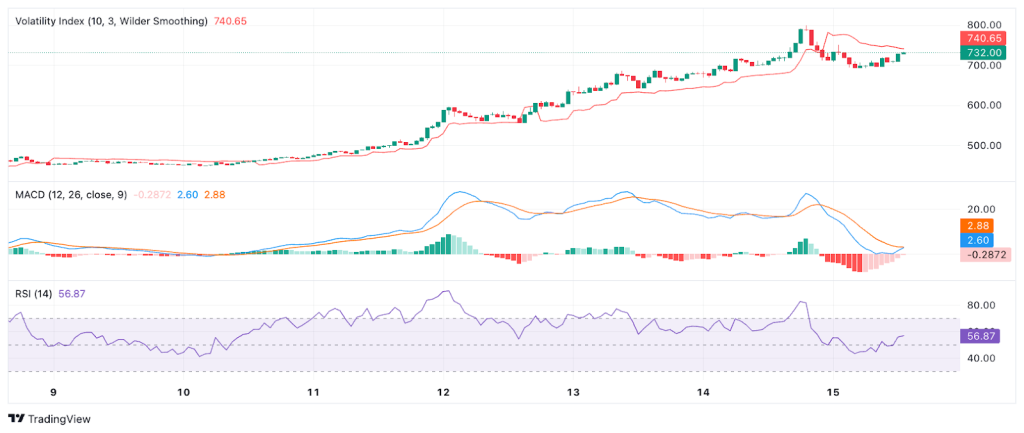Click the 800.00 price scale label
Image resolution: width=1024 pixels, height=433 pixels.
click(985, 25)
